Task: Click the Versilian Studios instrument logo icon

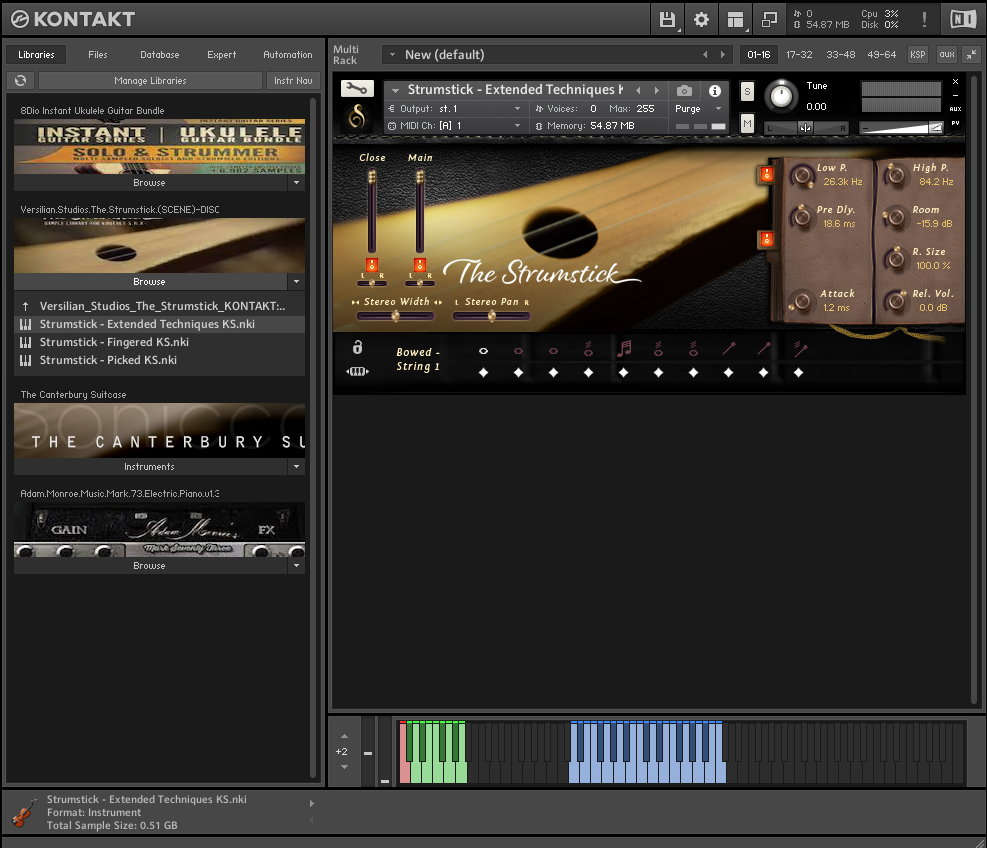Action: click(x=357, y=116)
